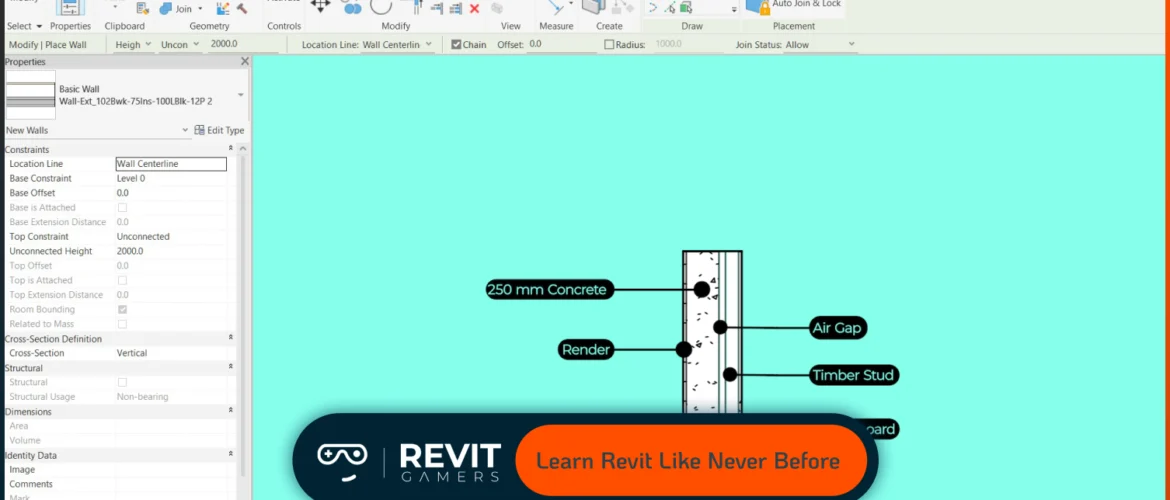Image resolution: width=1170 pixels, height=500 pixels.
Task: Open the Unconnected level dropdown in options bar
Action: 195,45
